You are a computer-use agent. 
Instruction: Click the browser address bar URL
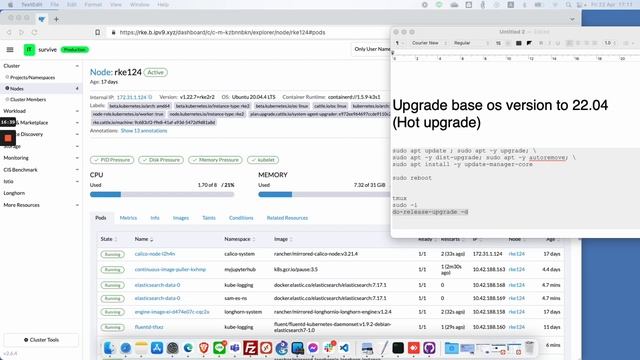222,32
